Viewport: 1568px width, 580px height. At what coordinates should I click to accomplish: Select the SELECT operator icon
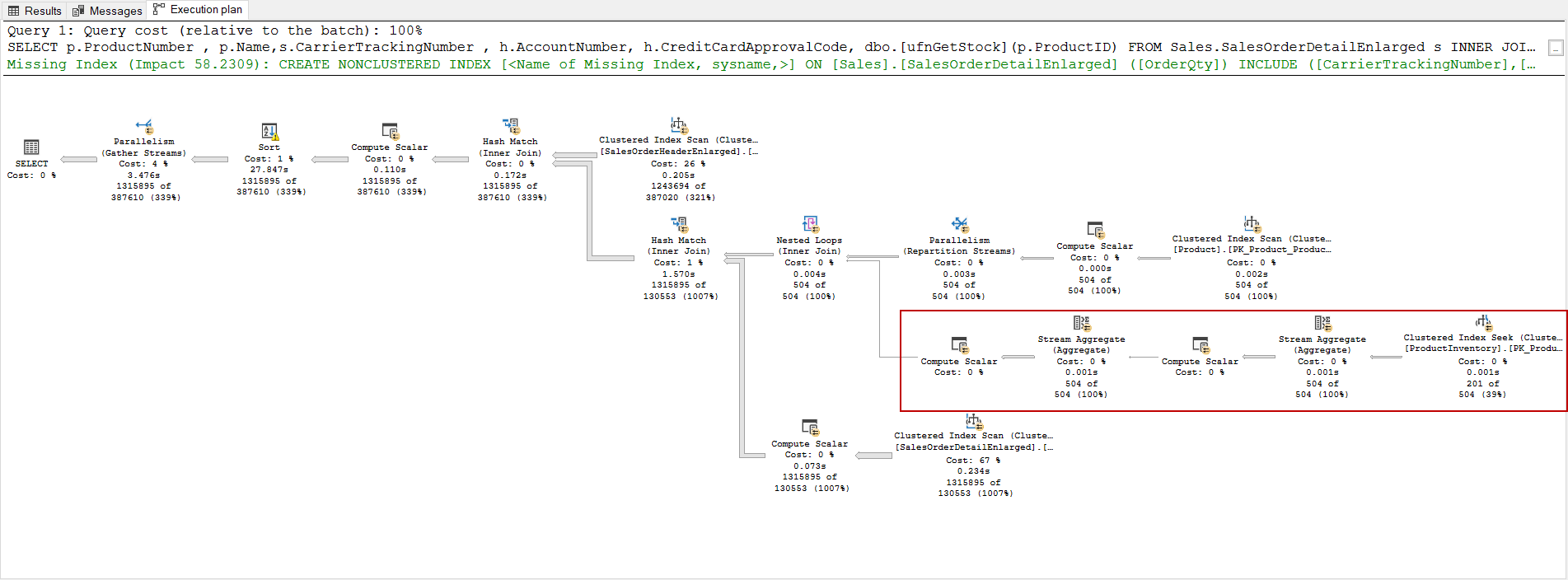(x=31, y=147)
